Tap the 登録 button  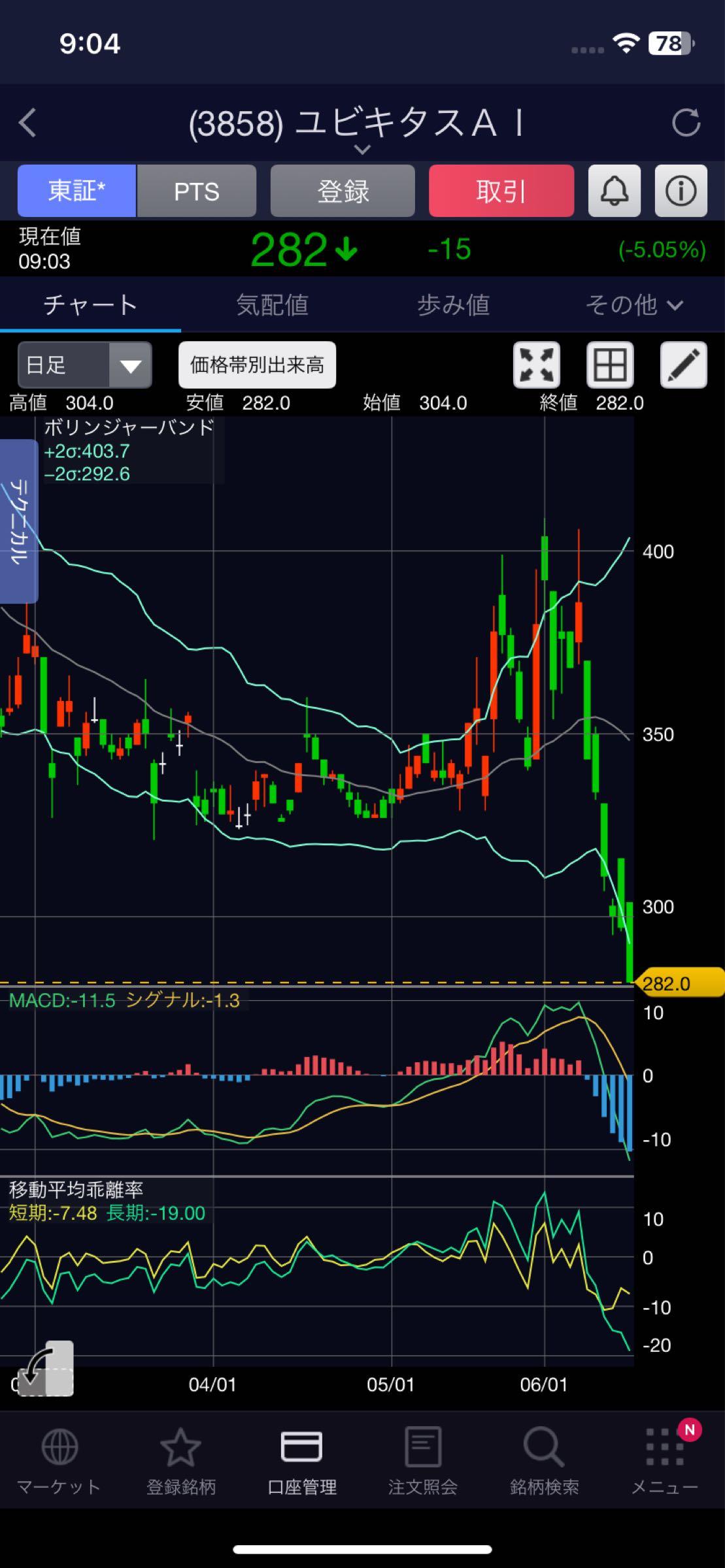tap(343, 191)
